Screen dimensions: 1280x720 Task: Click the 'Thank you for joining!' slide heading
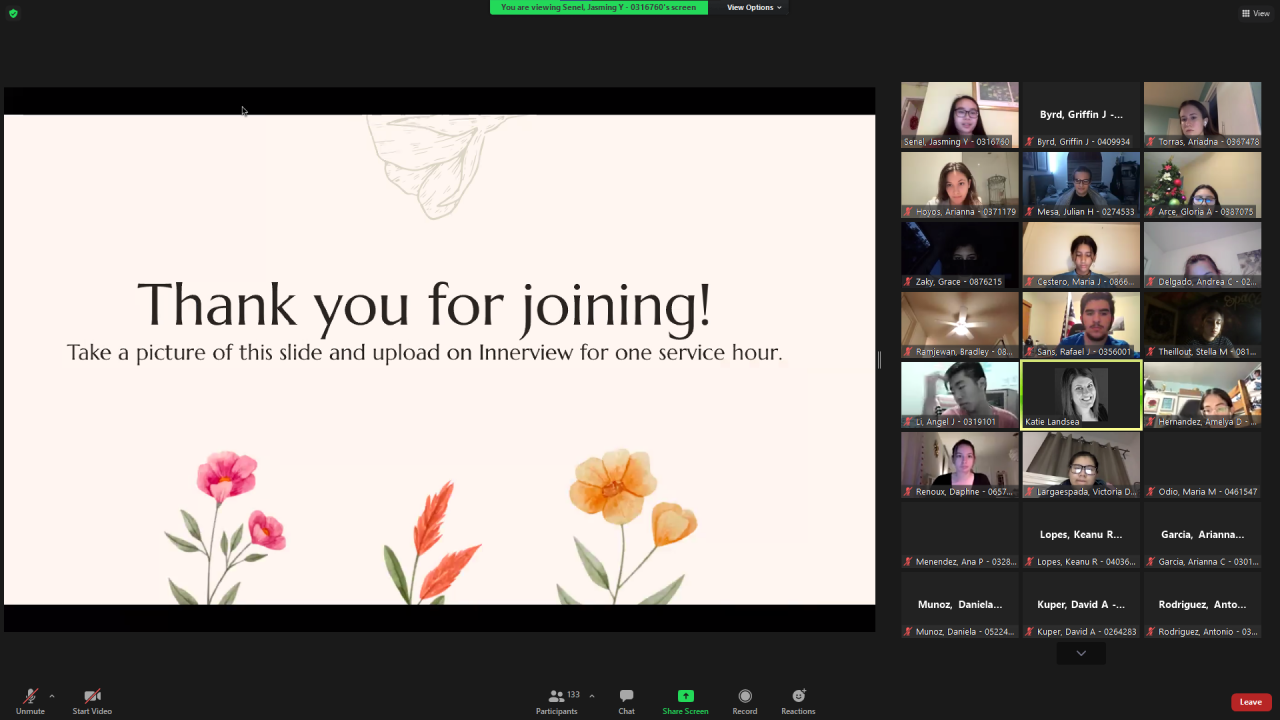(424, 304)
